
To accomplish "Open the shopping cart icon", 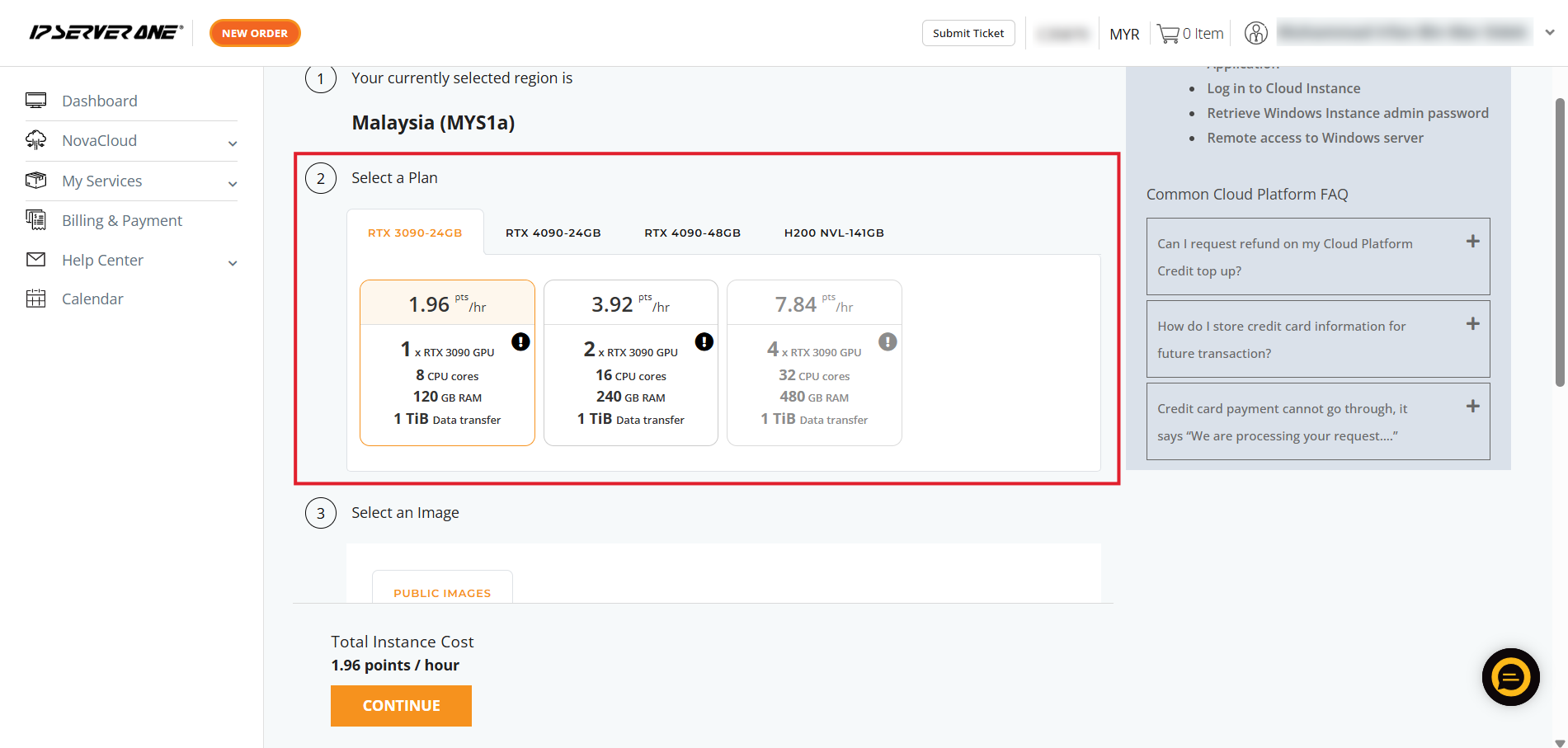I will pyautogui.click(x=1168, y=34).
